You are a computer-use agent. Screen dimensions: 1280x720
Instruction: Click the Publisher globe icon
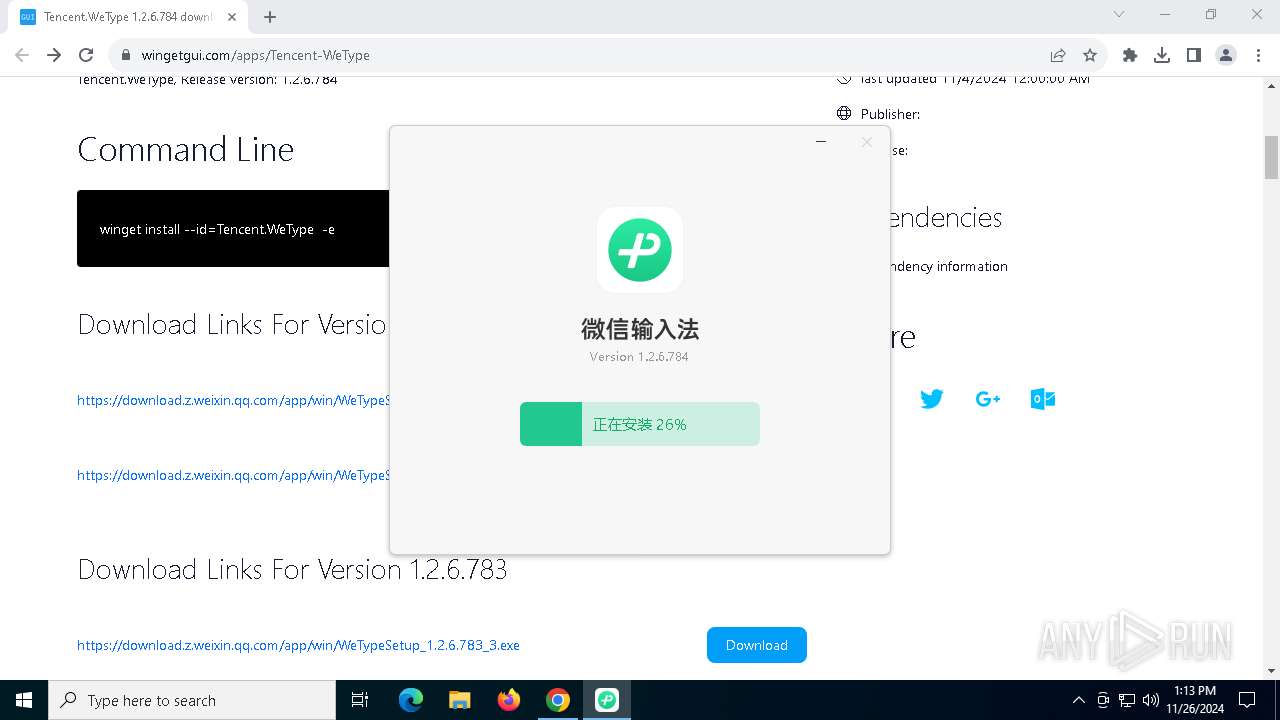tap(844, 114)
